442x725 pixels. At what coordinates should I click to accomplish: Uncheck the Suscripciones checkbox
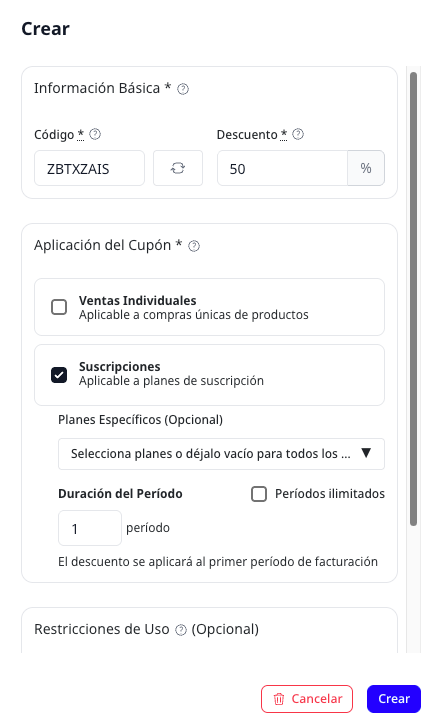pyautogui.click(x=59, y=375)
